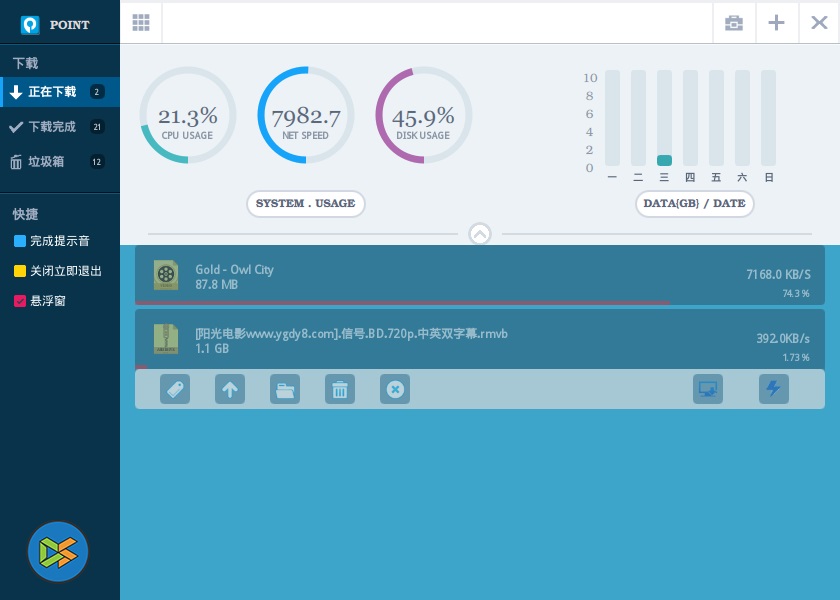Image resolution: width=840 pixels, height=600 pixels.
Task: Click the tag icon in download toolbar
Action: 175,389
